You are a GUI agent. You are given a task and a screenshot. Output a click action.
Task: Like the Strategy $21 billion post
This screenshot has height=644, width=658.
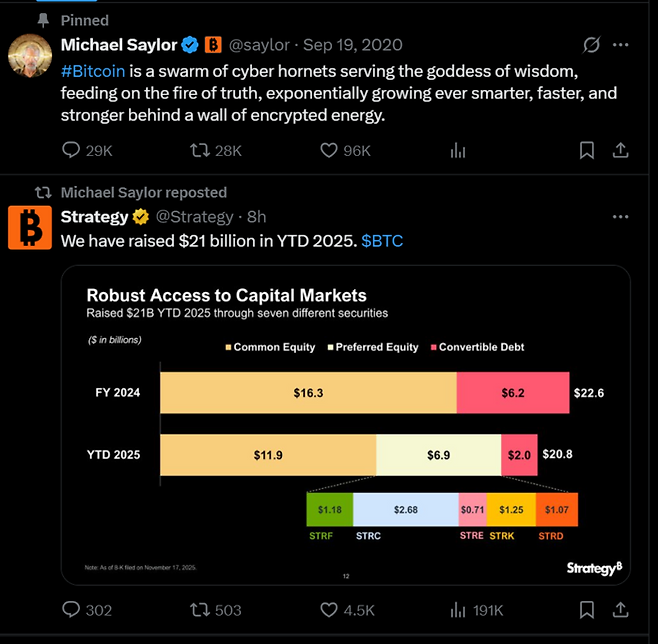pos(329,609)
